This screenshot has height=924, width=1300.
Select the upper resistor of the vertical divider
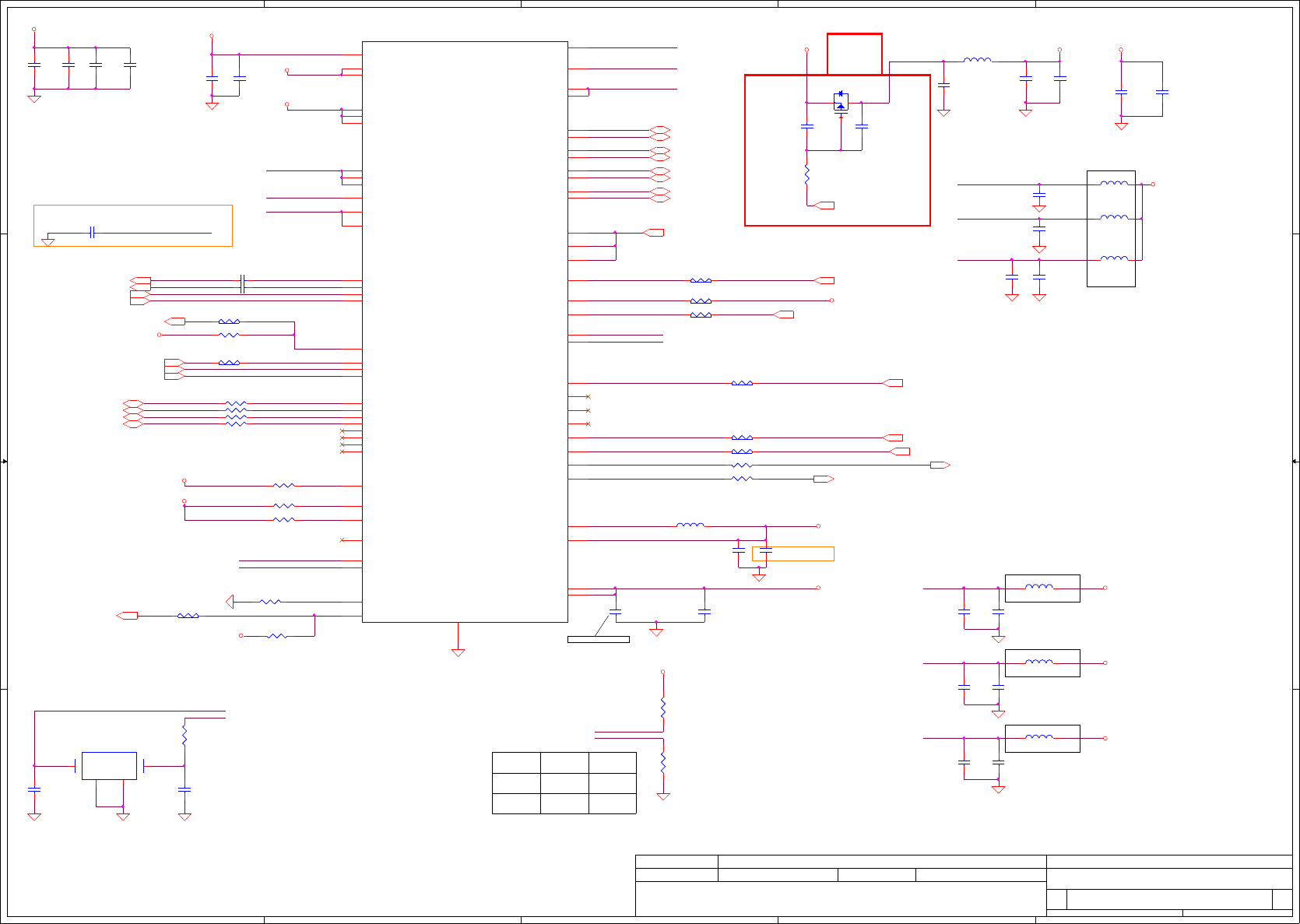(663, 708)
